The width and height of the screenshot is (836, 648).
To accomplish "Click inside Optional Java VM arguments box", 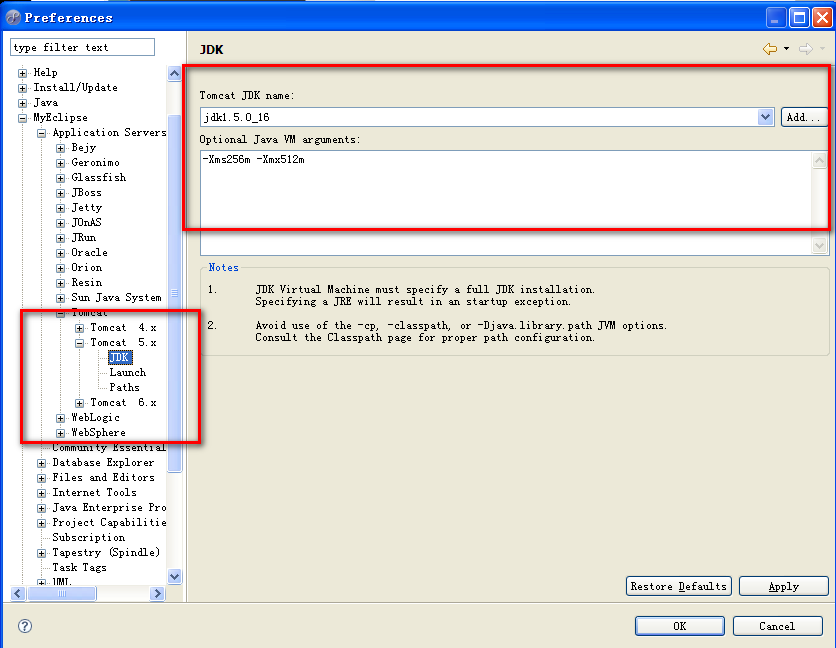I will coord(505,203).
